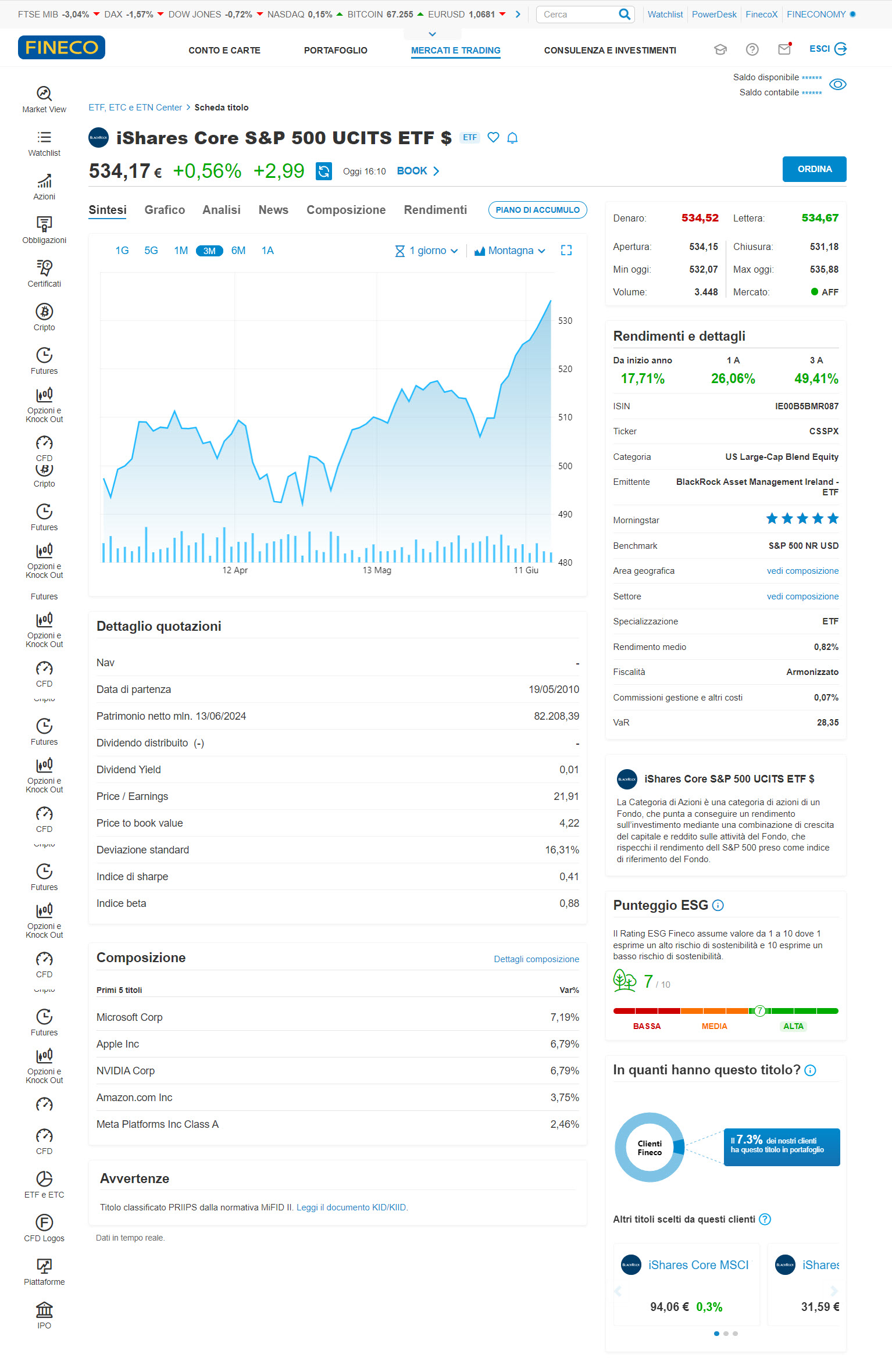The image size is (892, 1372).
Task: Expand chart to fullscreen
Action: 566,251
